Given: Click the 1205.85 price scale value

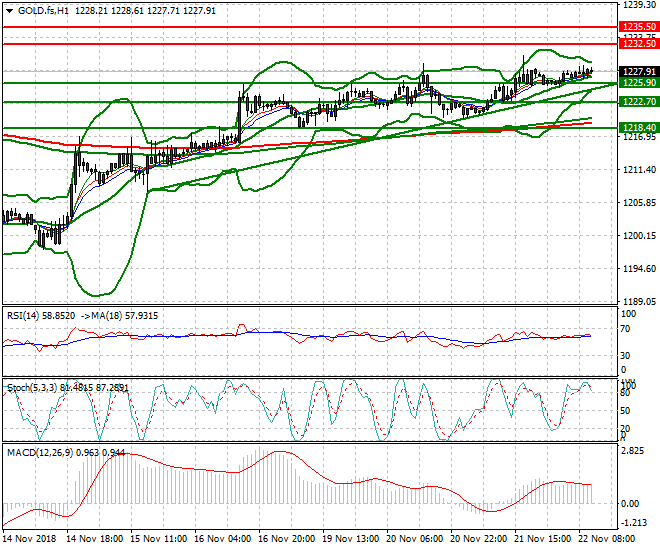Looking at the screenshot, I should [639, 203].
